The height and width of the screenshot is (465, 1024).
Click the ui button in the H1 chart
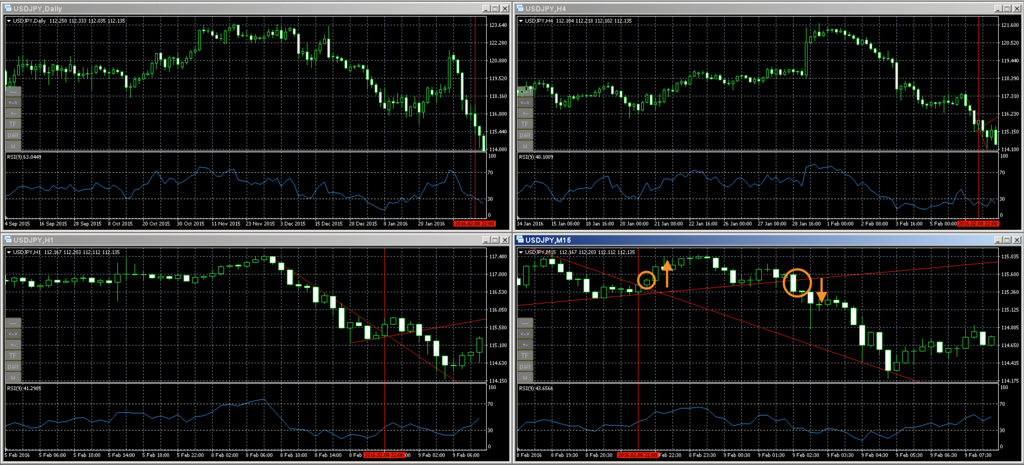(x=13, y=377)
